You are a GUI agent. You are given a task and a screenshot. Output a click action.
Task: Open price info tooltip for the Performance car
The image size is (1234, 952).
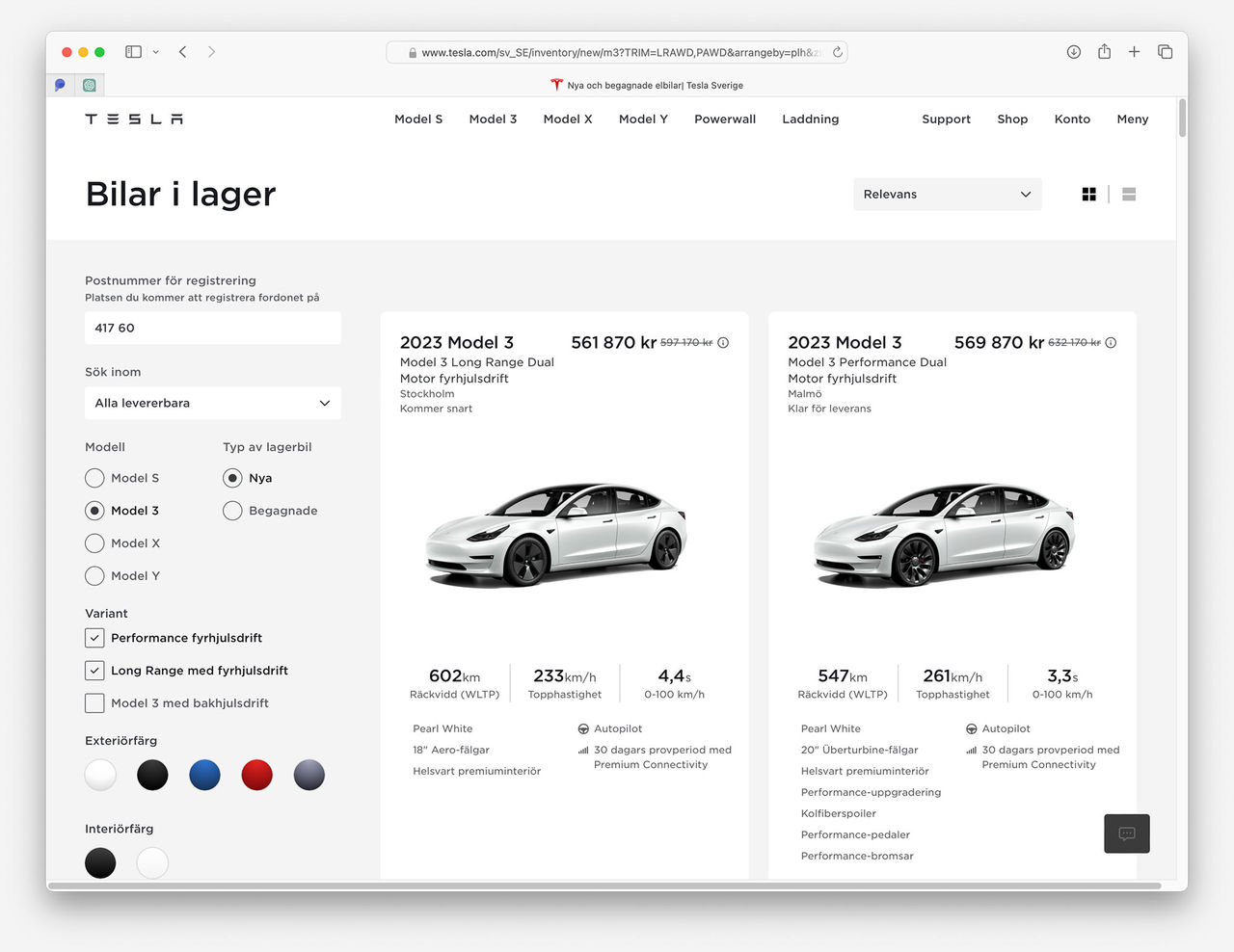click(x=1111, y=342)
